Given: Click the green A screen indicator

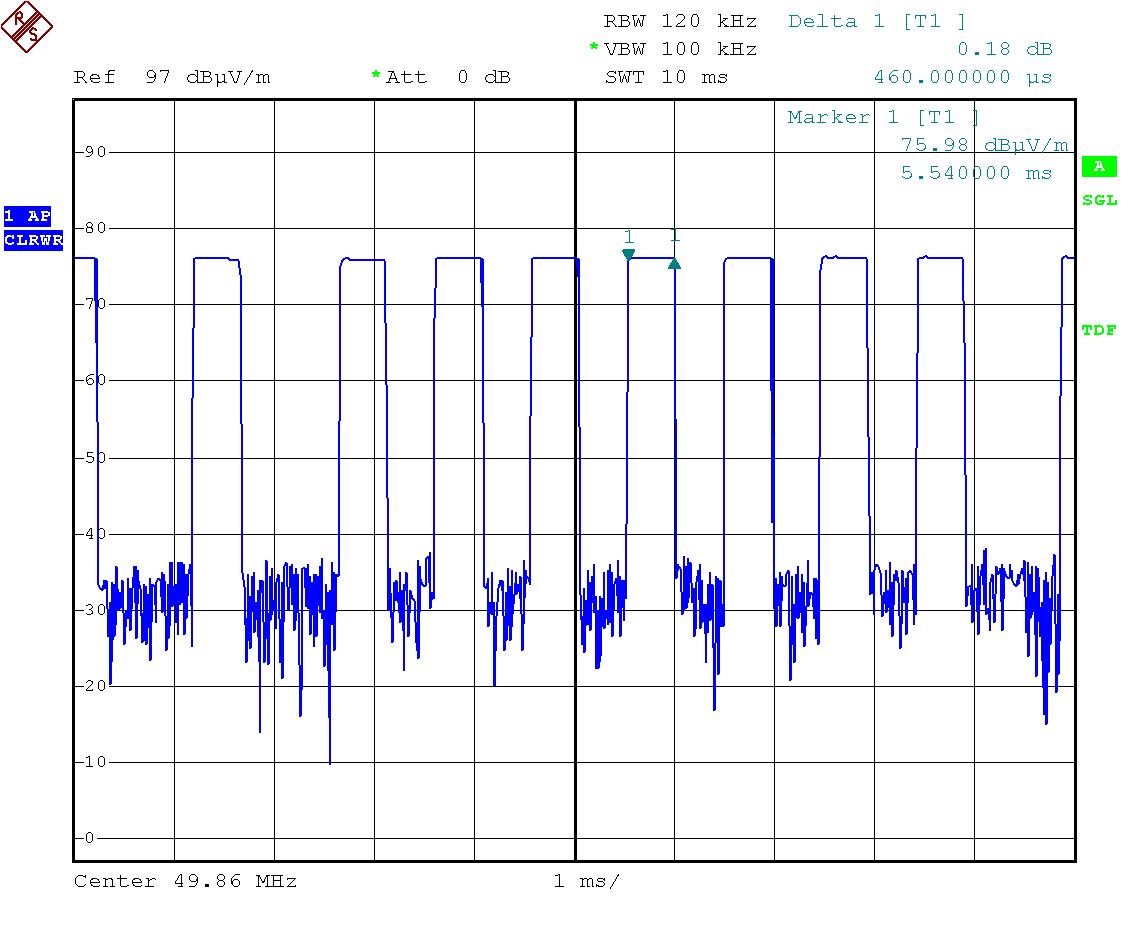Looking at the screenshot, I should click(1099, 167).
